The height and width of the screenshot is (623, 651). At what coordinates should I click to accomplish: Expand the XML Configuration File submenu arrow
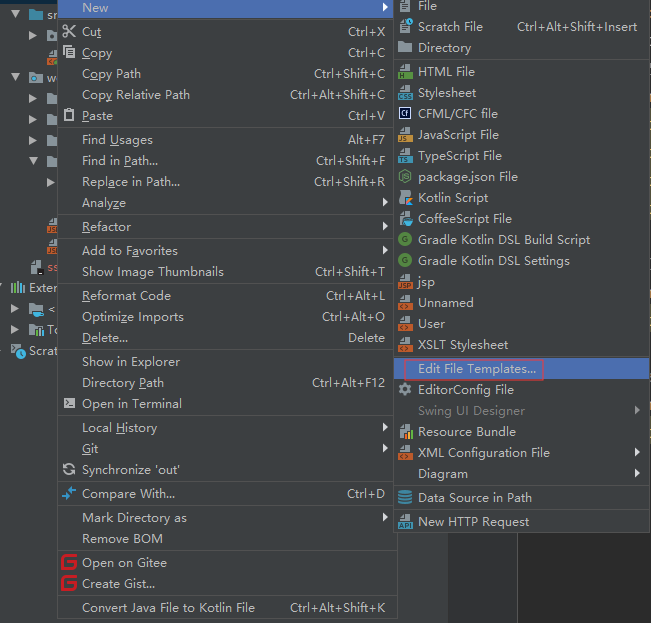click(637, 452)
